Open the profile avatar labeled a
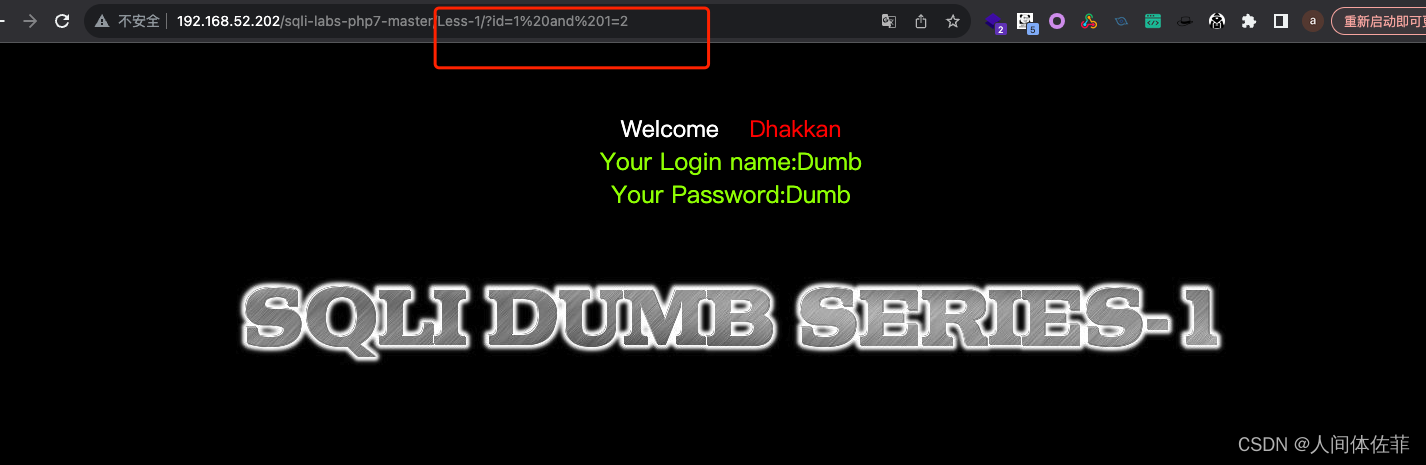The height and width of the screenshot is (465, 1426). point(1313,21)
